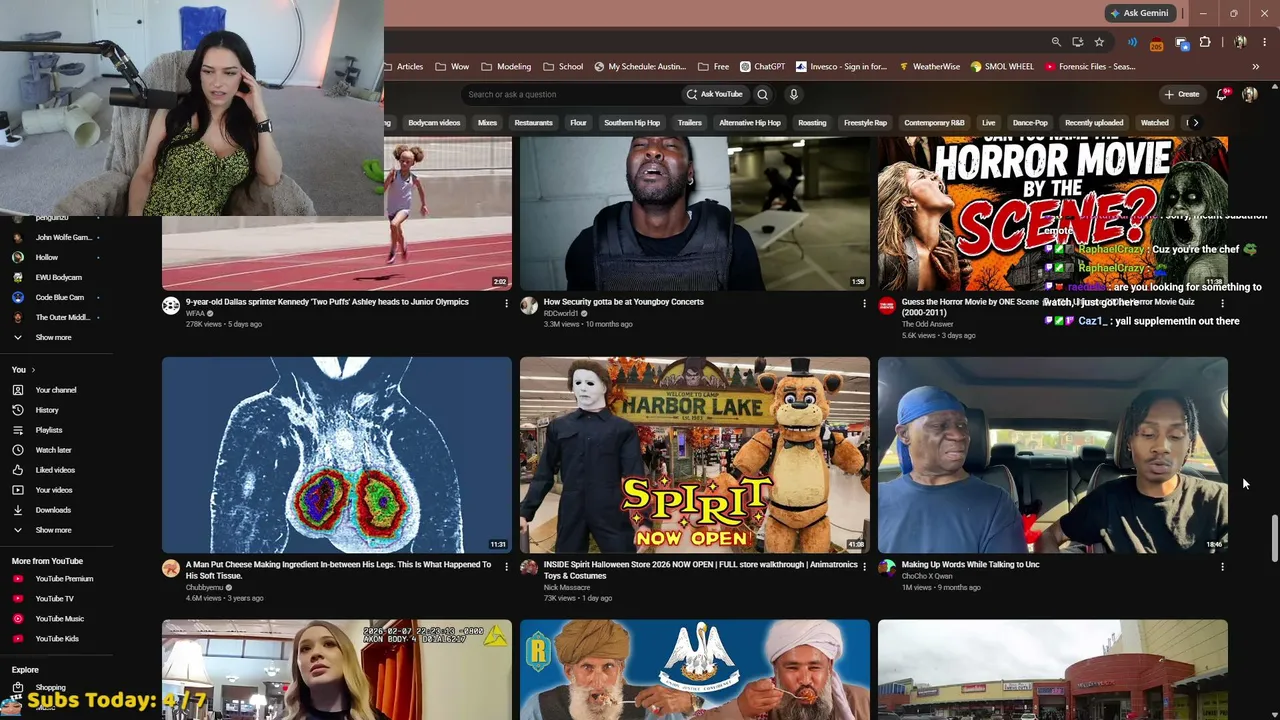
Task: Open the WFAA channel avatar
Action: coord(171,306)
